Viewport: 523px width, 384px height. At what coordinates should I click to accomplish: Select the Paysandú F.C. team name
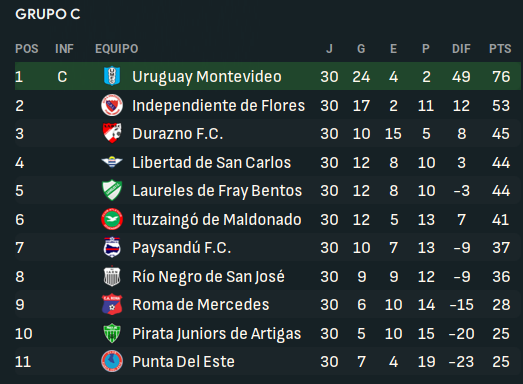tap(181, 248)
